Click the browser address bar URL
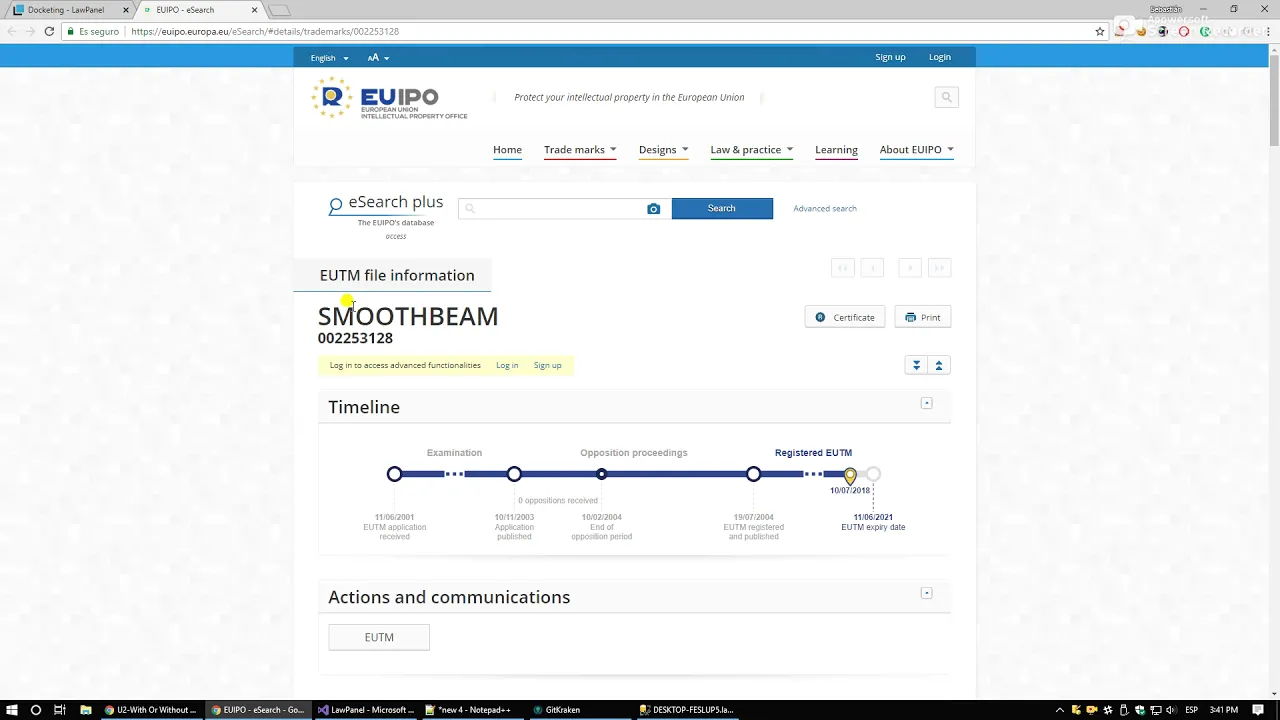 [265, 31]
